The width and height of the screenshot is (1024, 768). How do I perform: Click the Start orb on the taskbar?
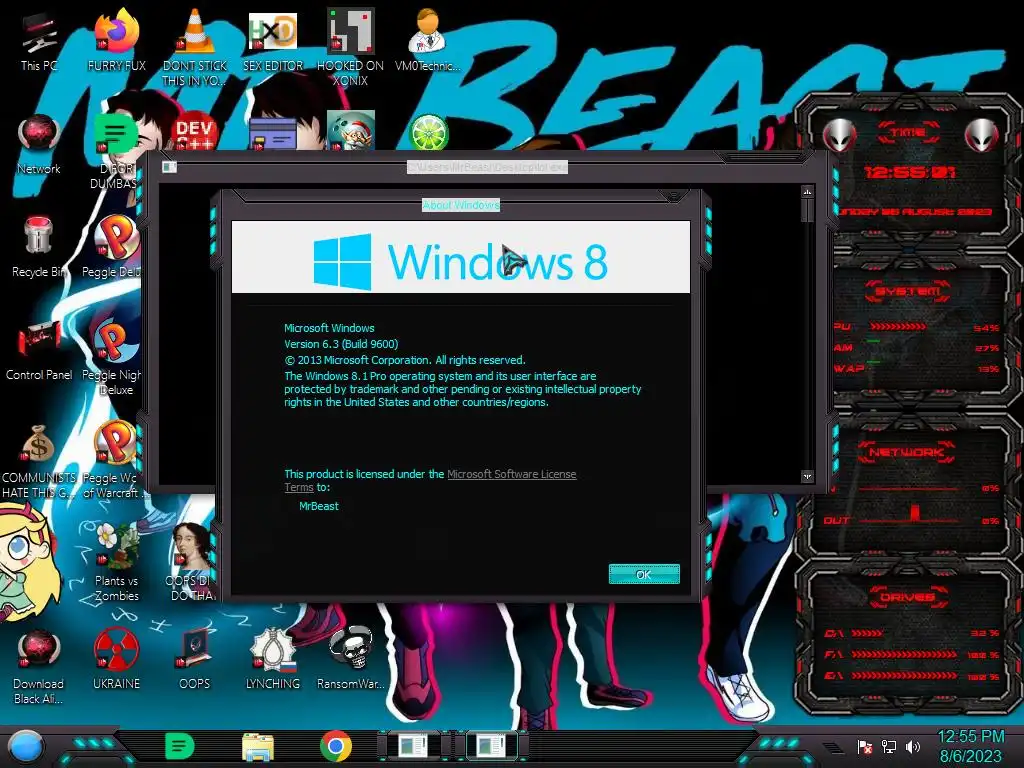tap(25, 747)
